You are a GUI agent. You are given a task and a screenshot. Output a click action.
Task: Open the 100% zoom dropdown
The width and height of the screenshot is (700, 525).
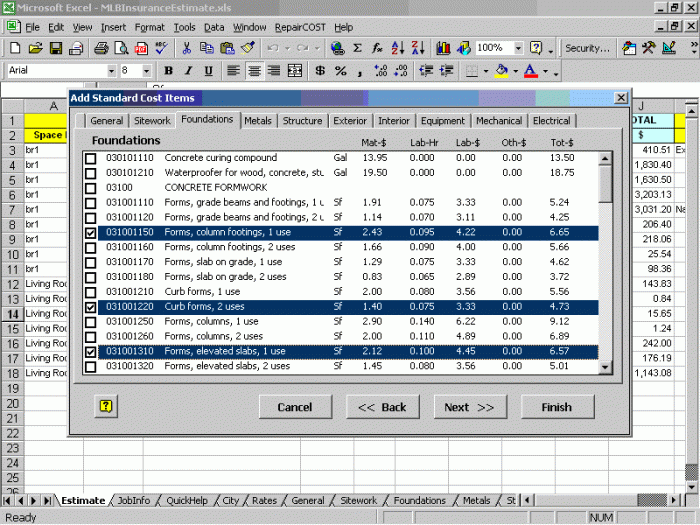(x=516, y=48)
